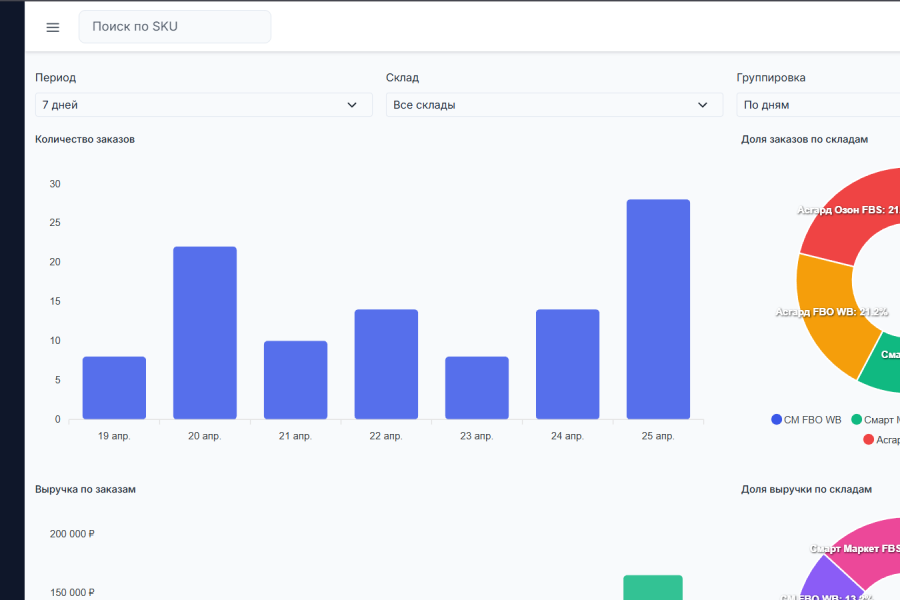Select the 19 апр. orders bar
This screenshot has width=900, height=600.
[x=114, y=388]
